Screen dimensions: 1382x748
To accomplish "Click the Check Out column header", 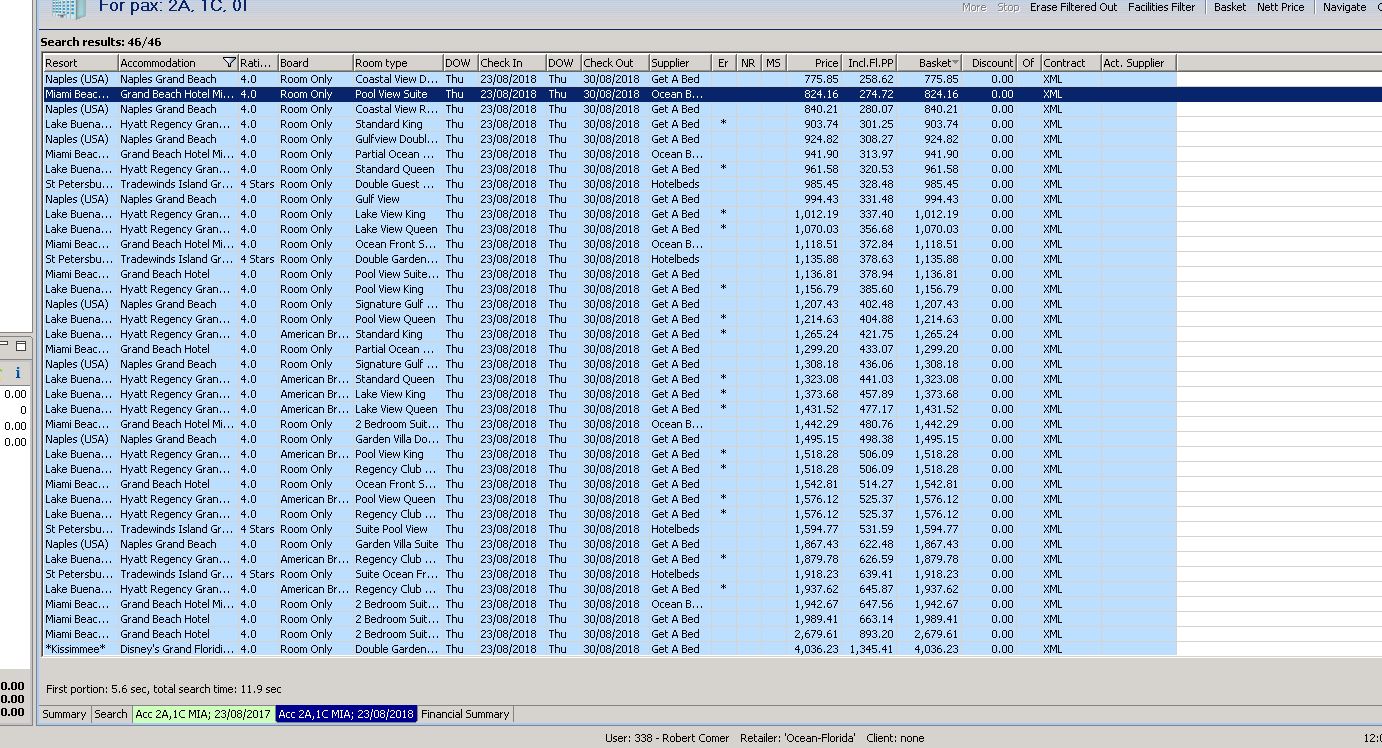I will click(x=614, y=63).
